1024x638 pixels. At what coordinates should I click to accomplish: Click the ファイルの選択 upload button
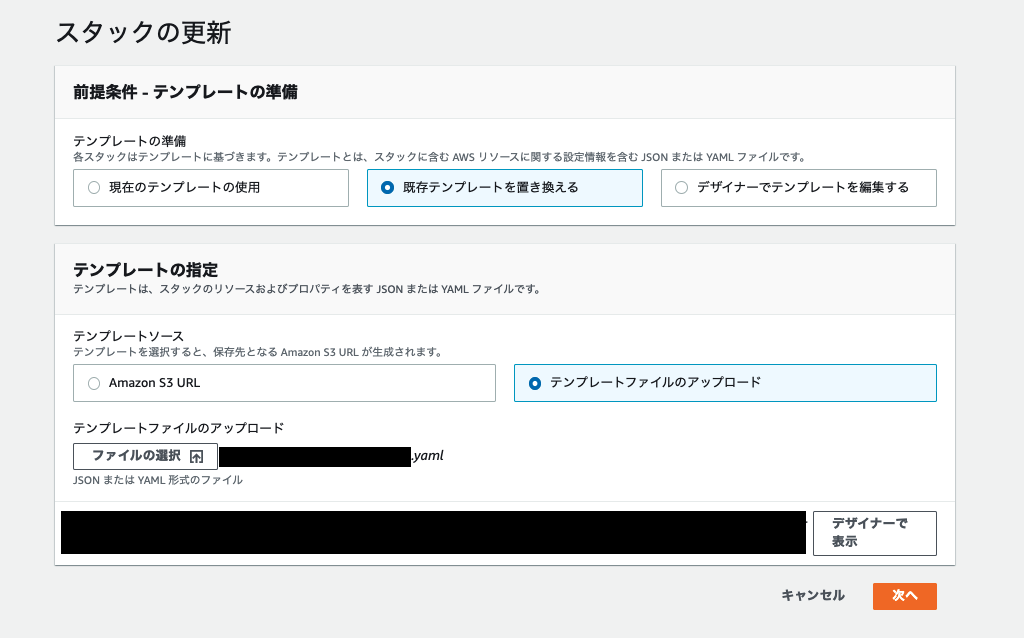[145, 456]
